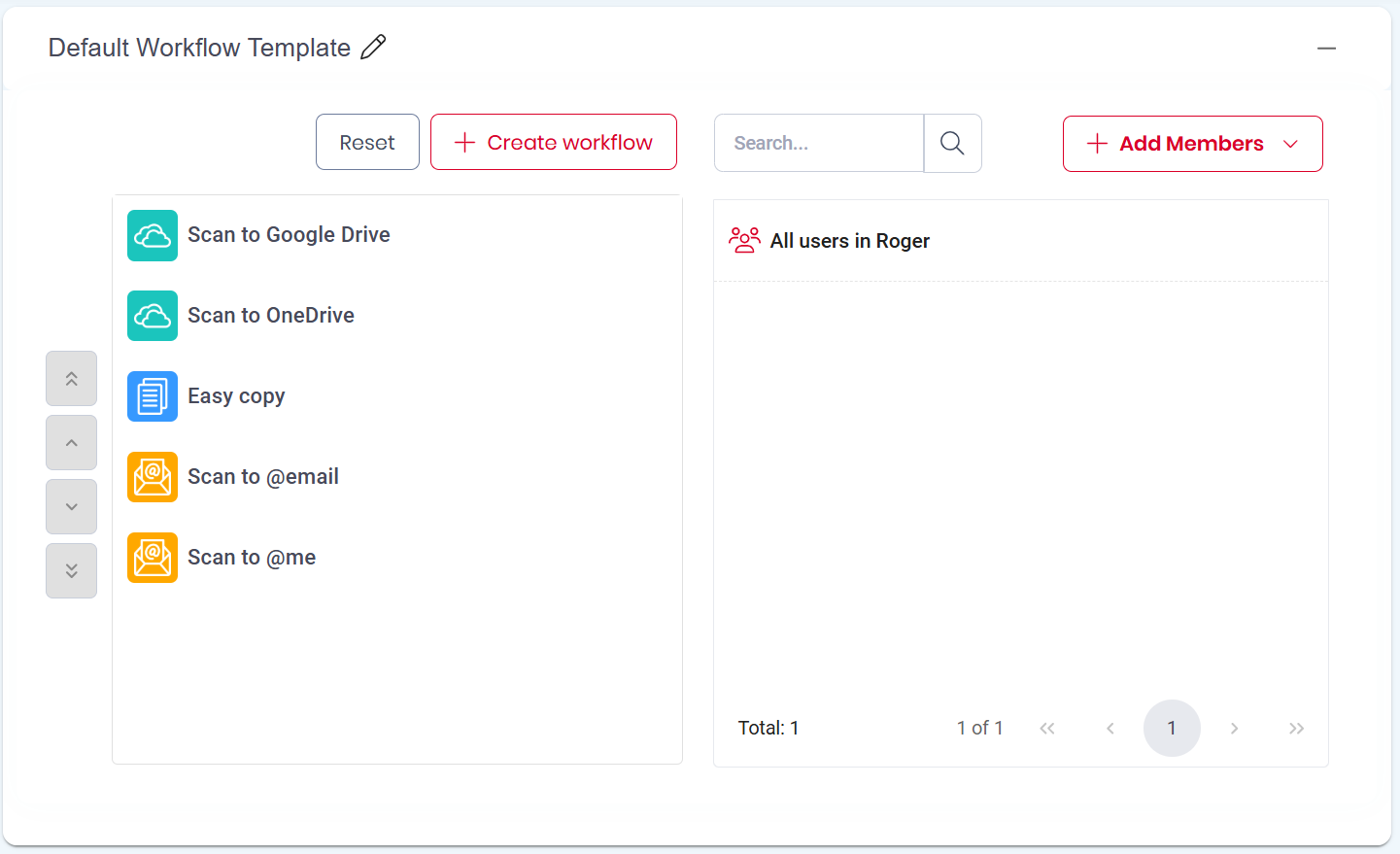Collapse the Default Workflow Template panel
This screenshot has width=1400, height=854.
point(1326,48)
